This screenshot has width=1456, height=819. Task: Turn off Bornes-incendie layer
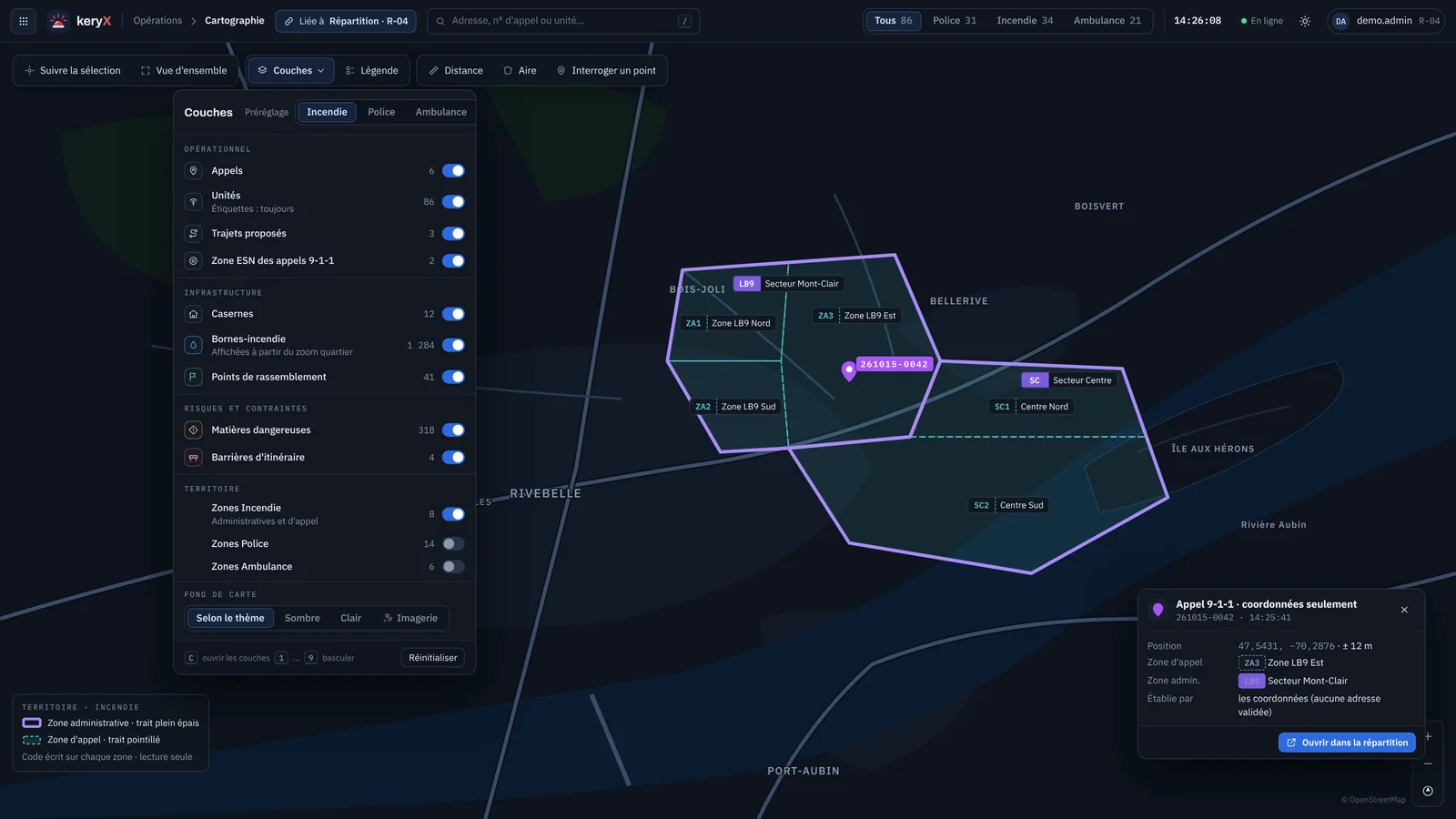[453, 345]
